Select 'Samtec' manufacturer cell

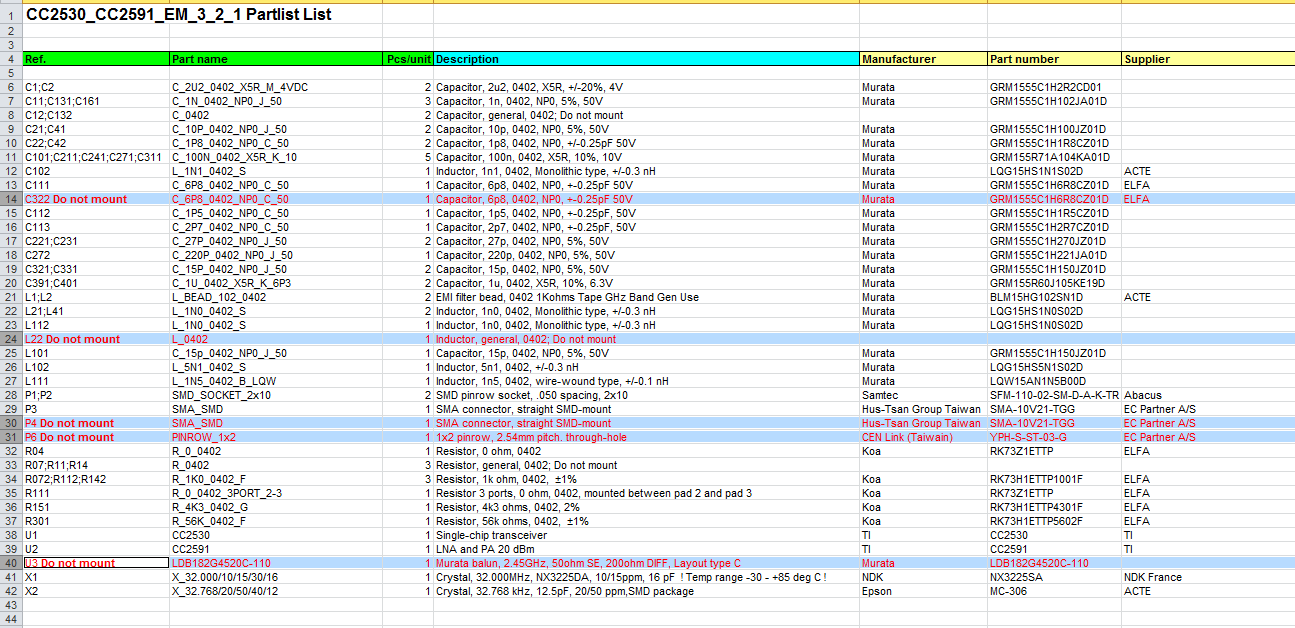923,395
